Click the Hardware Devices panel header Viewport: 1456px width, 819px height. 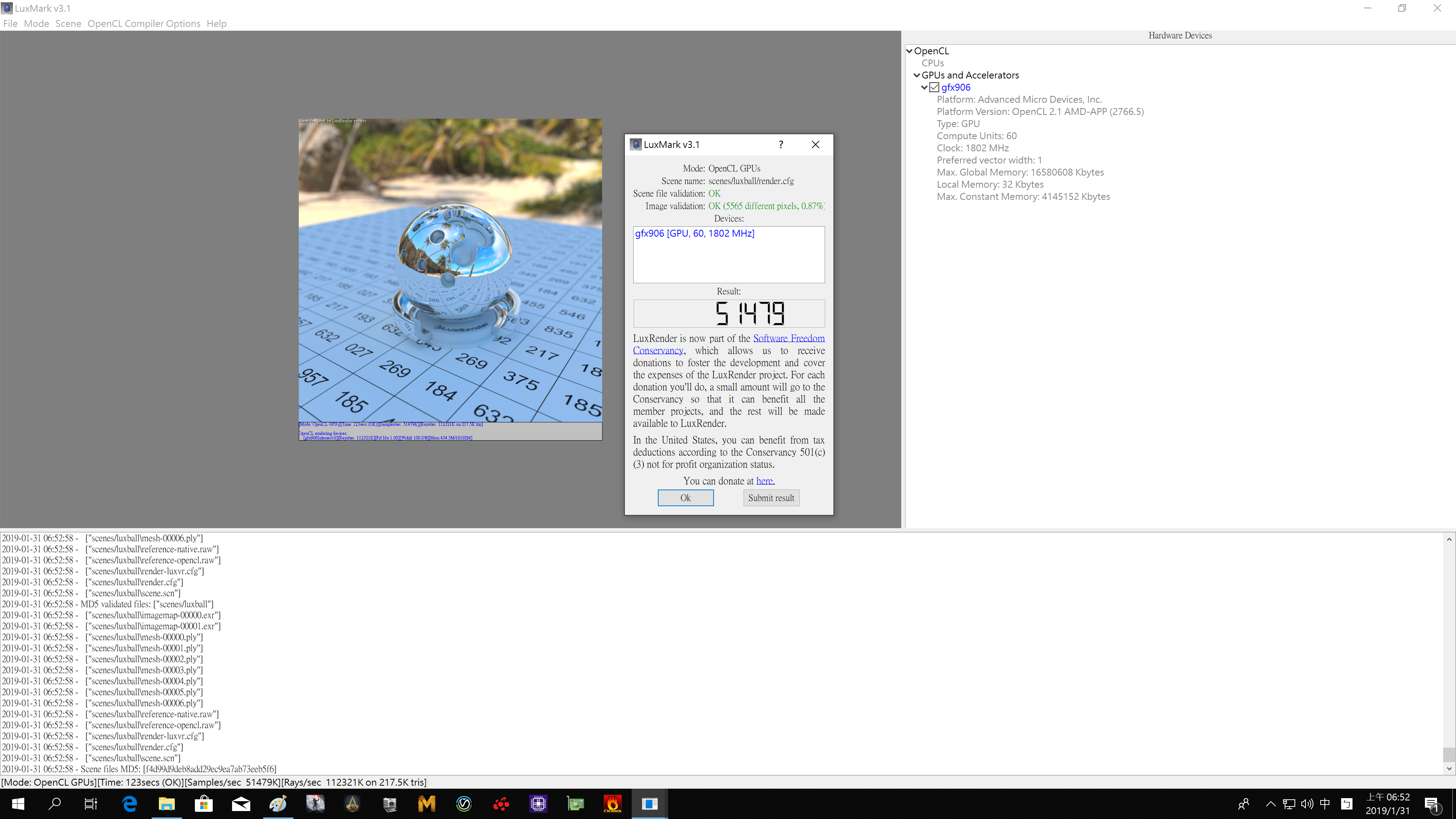coord(1180,35)
